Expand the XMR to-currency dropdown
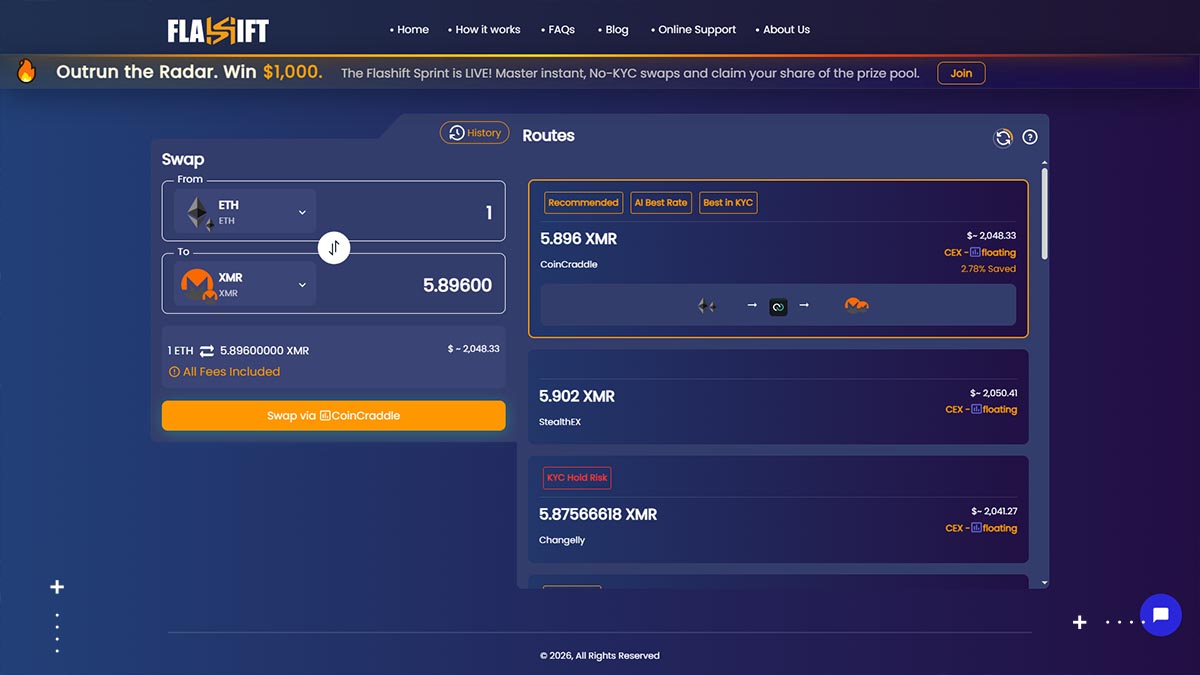Screen dimensions: 1200x675 pos(302,285)
